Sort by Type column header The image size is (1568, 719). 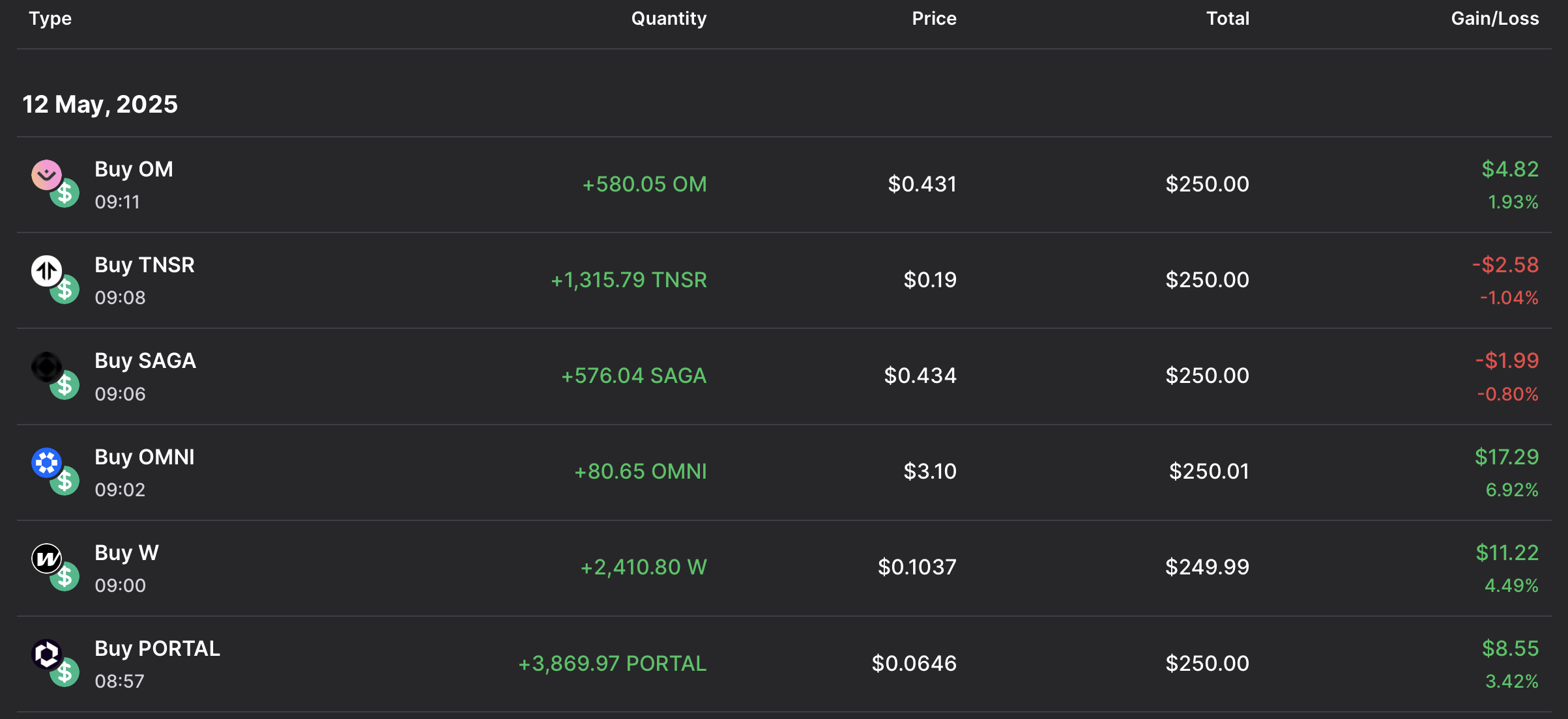click(50, 18)
